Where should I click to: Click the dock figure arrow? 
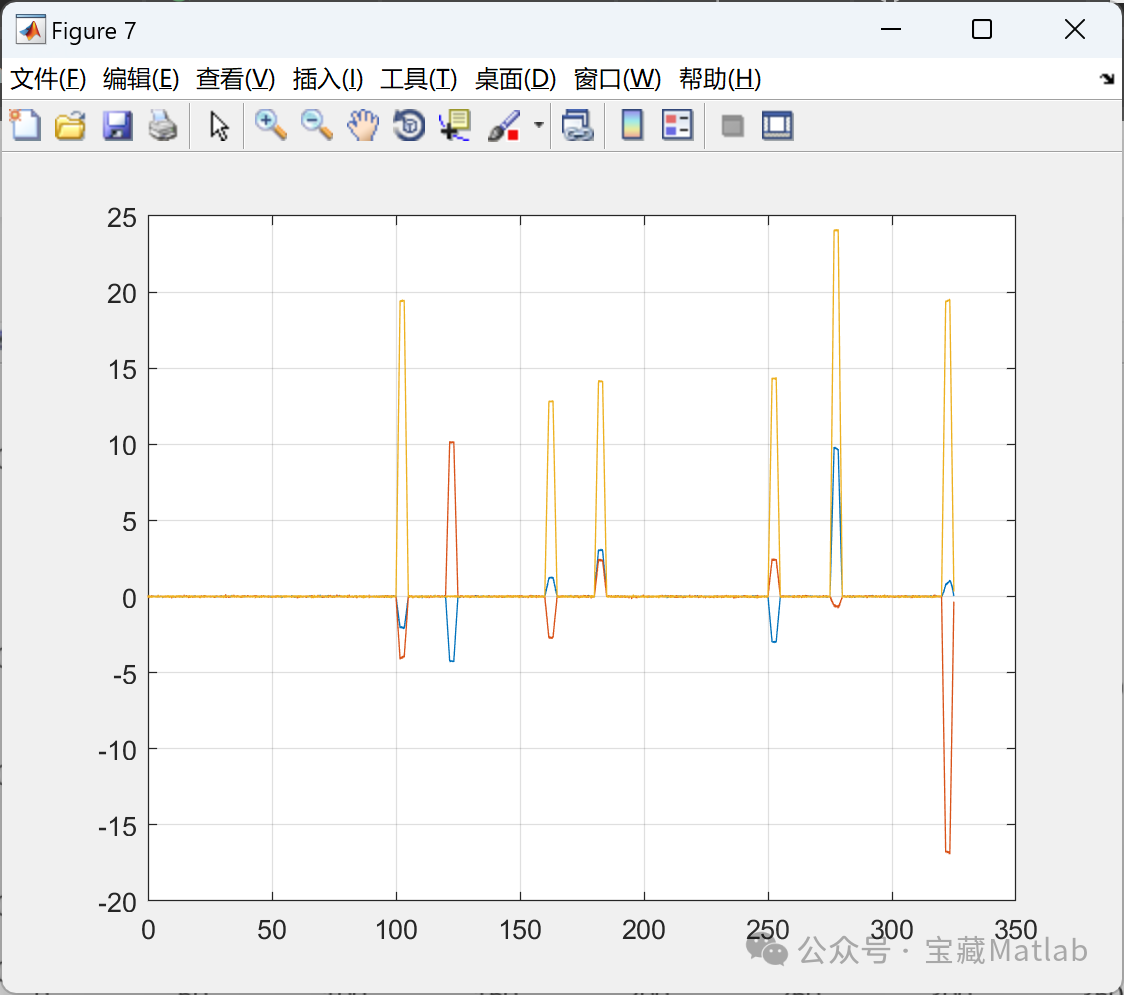tap(1105, 78)
